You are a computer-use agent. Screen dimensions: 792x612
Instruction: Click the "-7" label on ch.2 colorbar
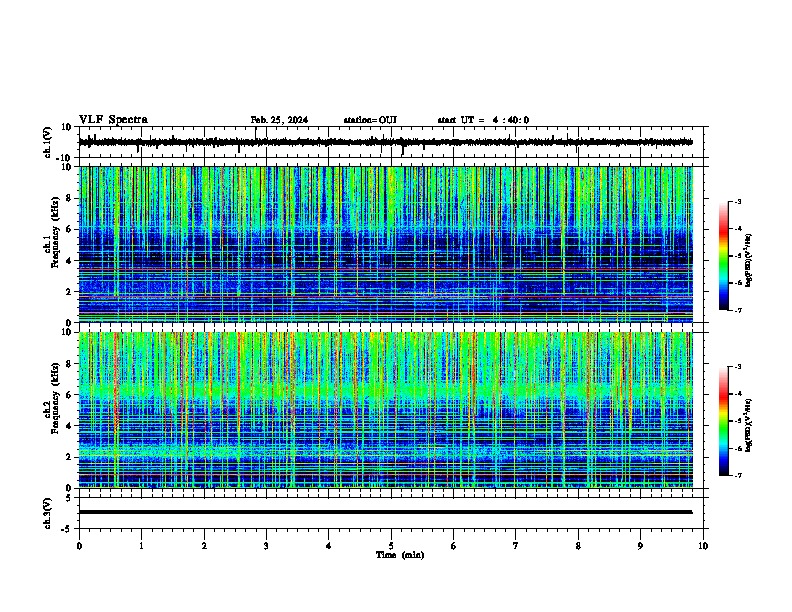tap(738, 475)
